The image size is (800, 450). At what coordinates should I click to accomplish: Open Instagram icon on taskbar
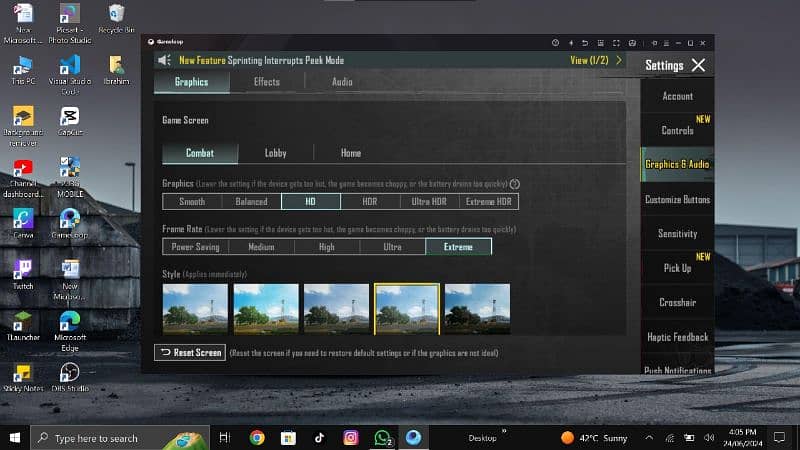tap(351, 437)
